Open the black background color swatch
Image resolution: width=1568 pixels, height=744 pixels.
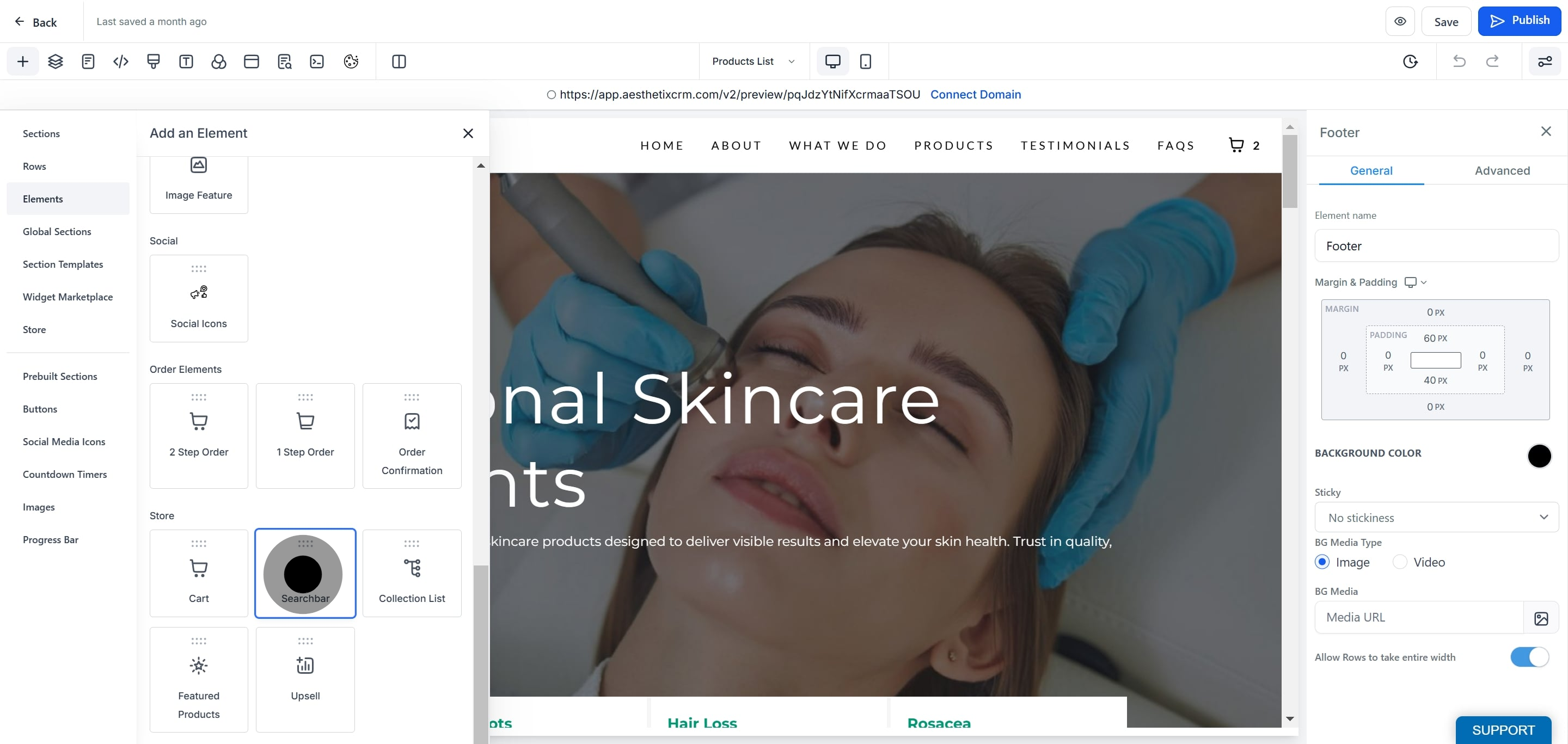(1539, 456)
